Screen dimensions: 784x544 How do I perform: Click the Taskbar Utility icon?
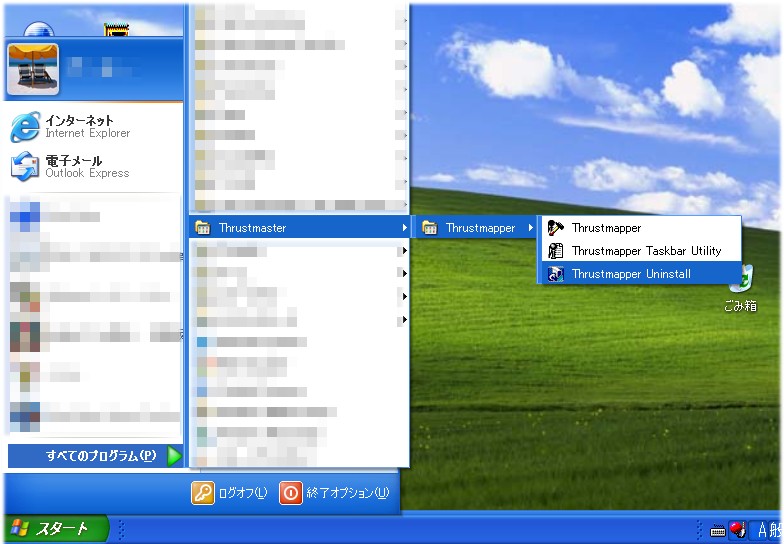coord(556,250)
